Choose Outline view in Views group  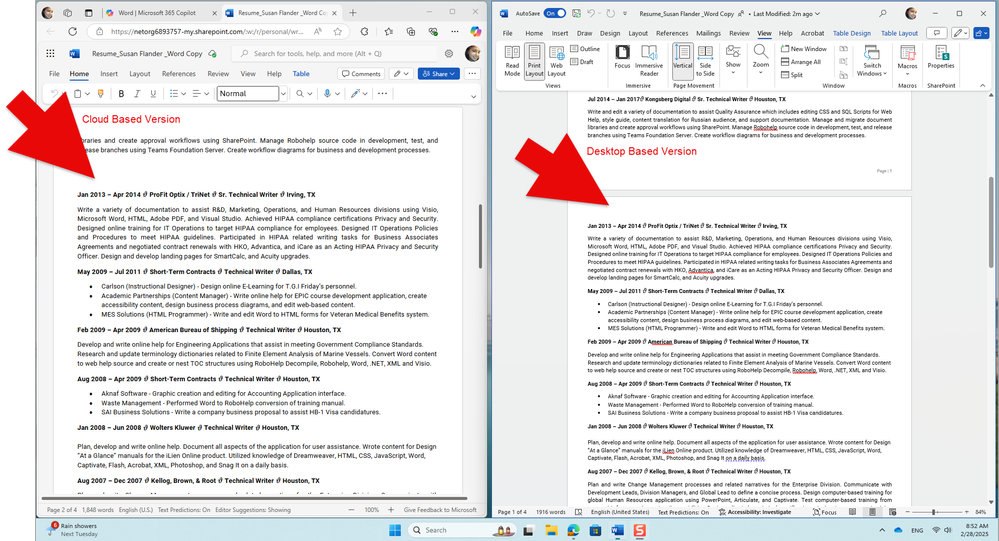585,48
